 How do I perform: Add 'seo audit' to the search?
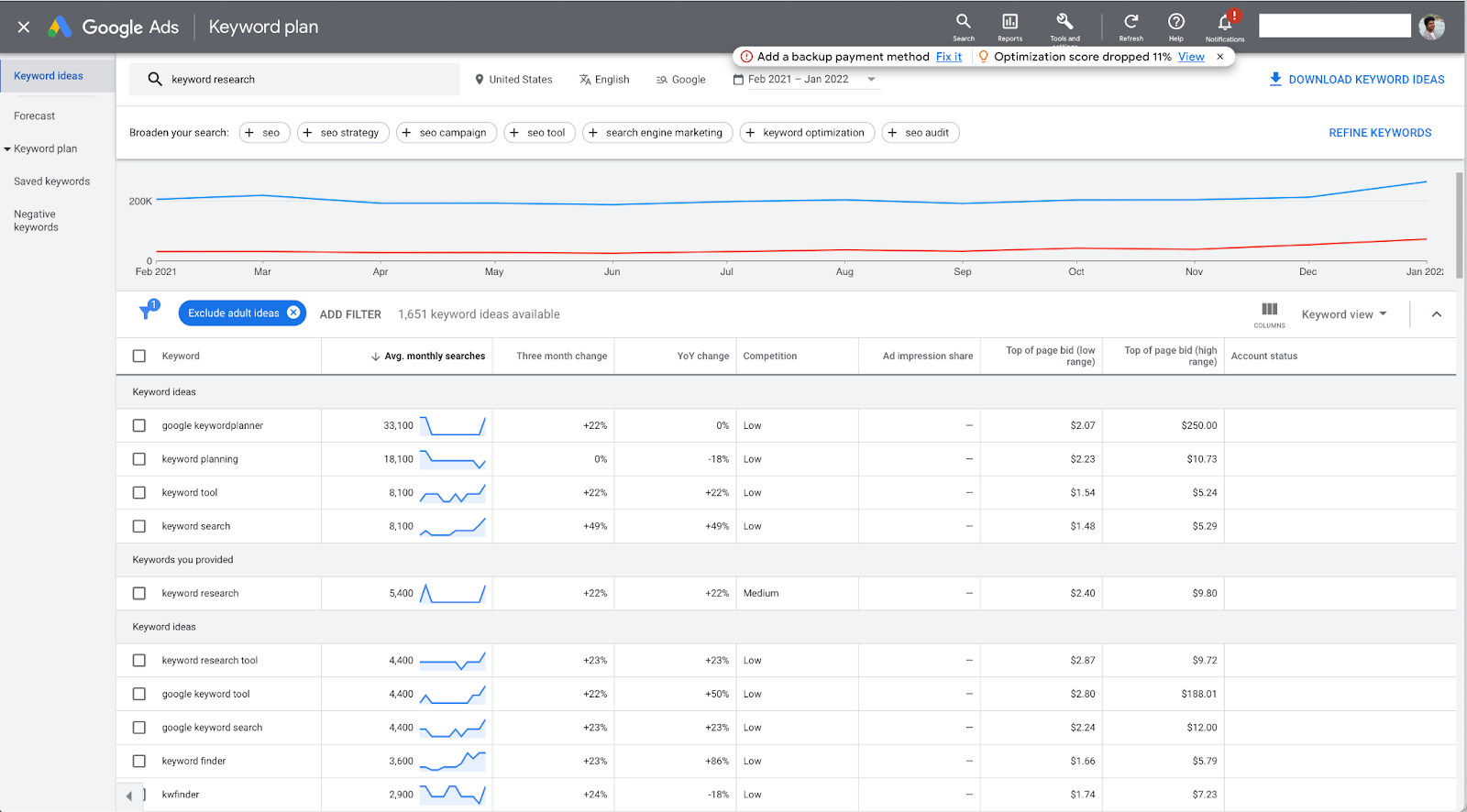pos(921,133)
